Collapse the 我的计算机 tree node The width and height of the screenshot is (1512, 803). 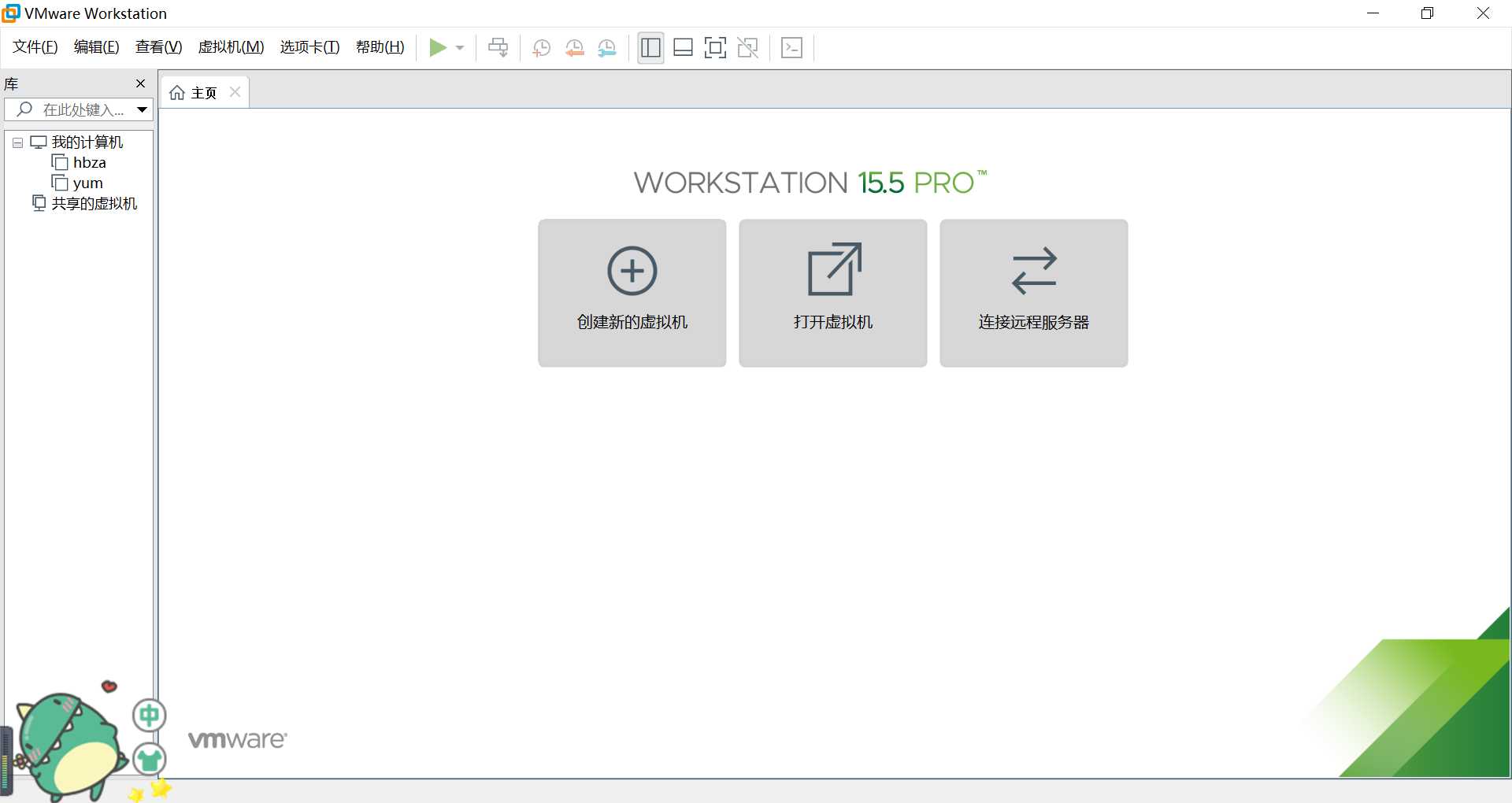tap(17, 142)
